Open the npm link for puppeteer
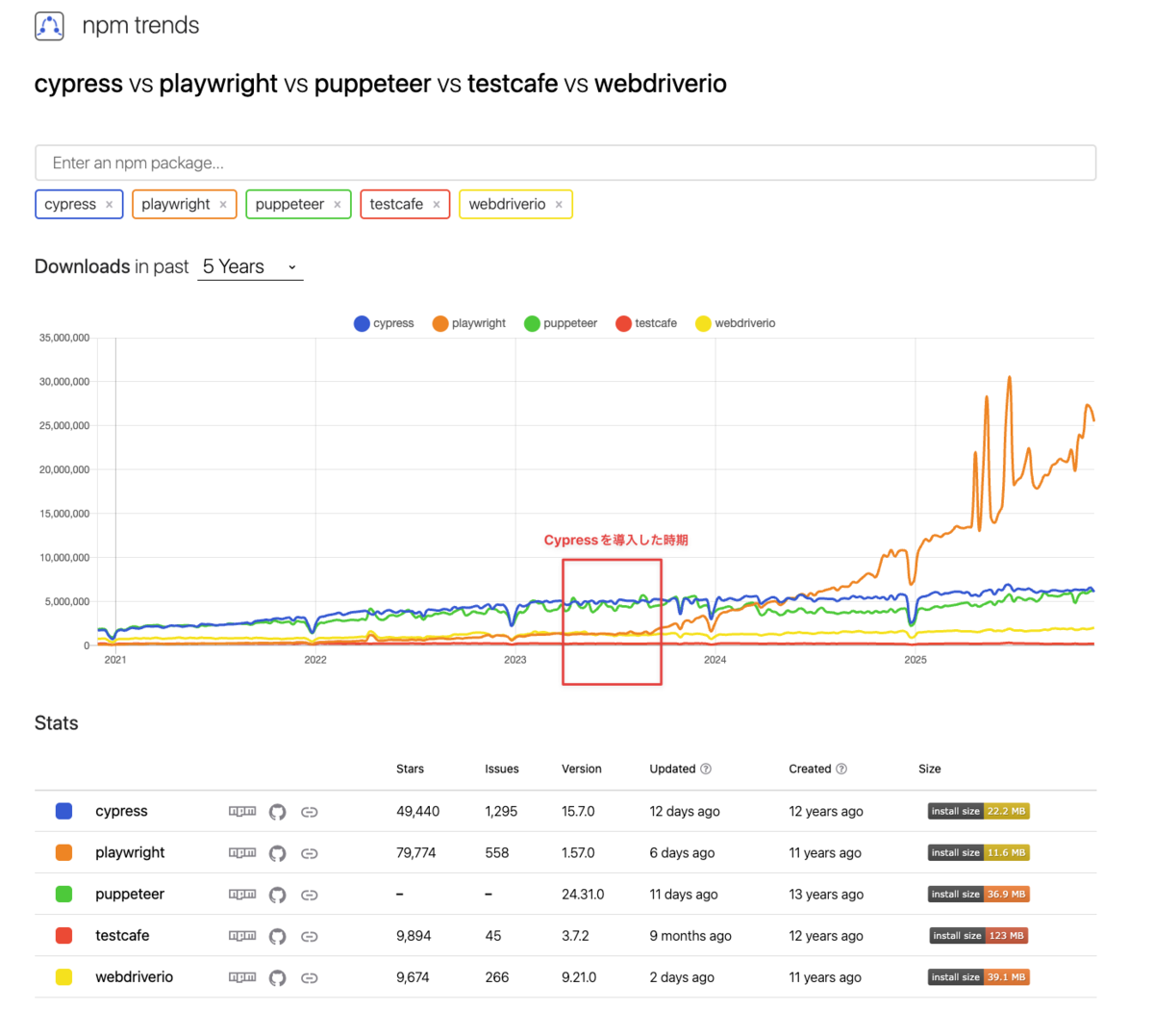Viewport: 1154px width, 1036px height. (242, 895)
